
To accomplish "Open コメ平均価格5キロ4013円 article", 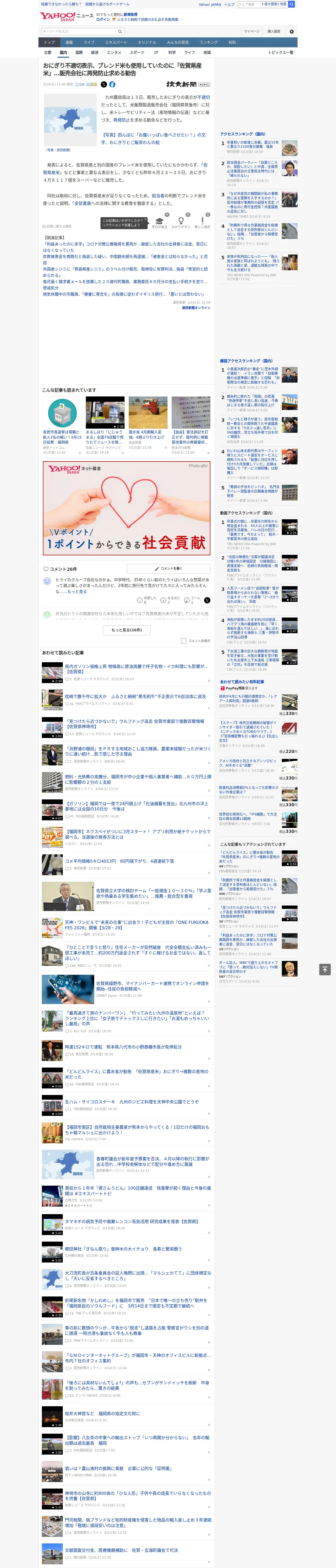I will (120, 861).
